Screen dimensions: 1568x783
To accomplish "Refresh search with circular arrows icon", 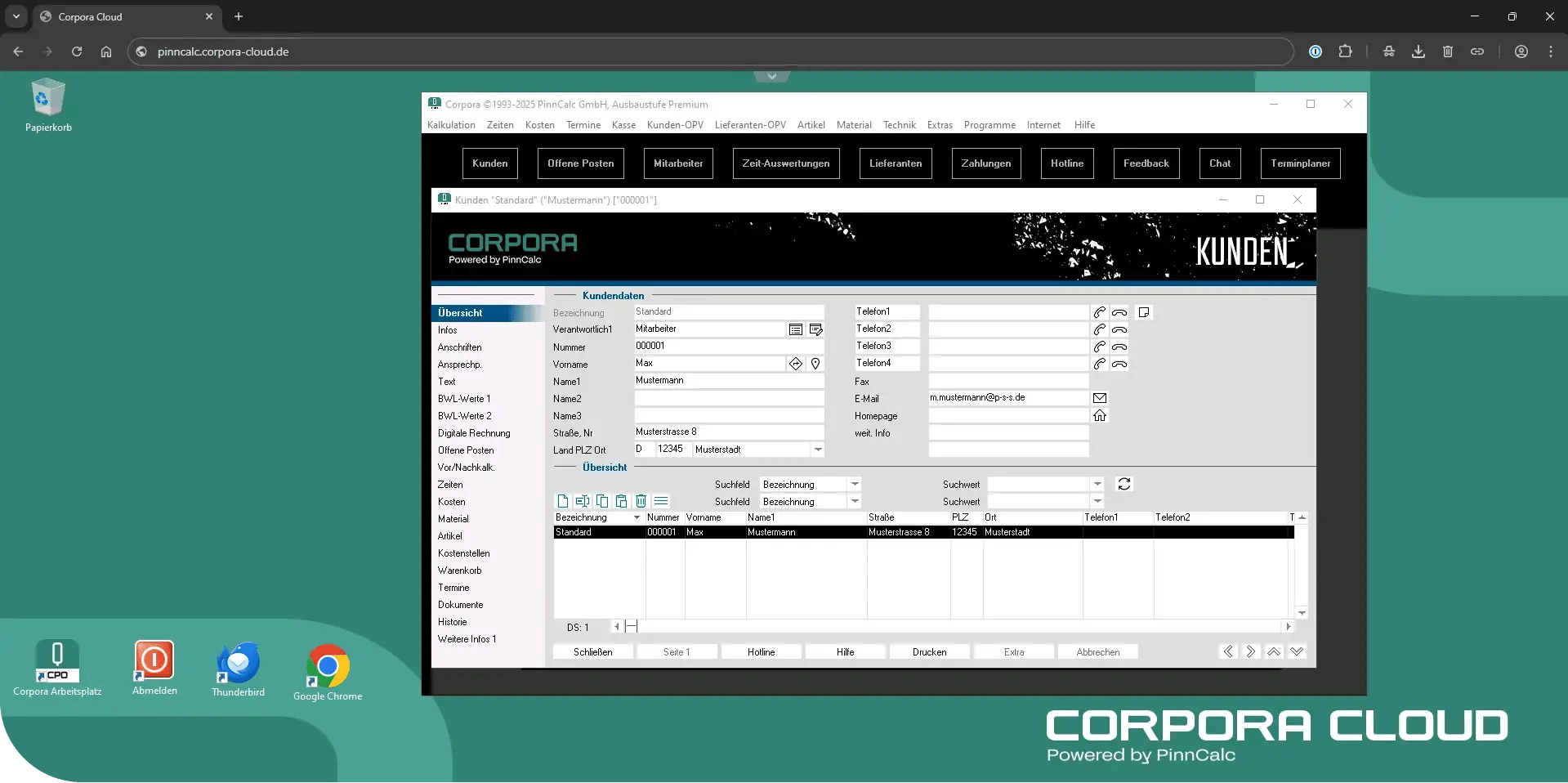I will click(1124, 484).
